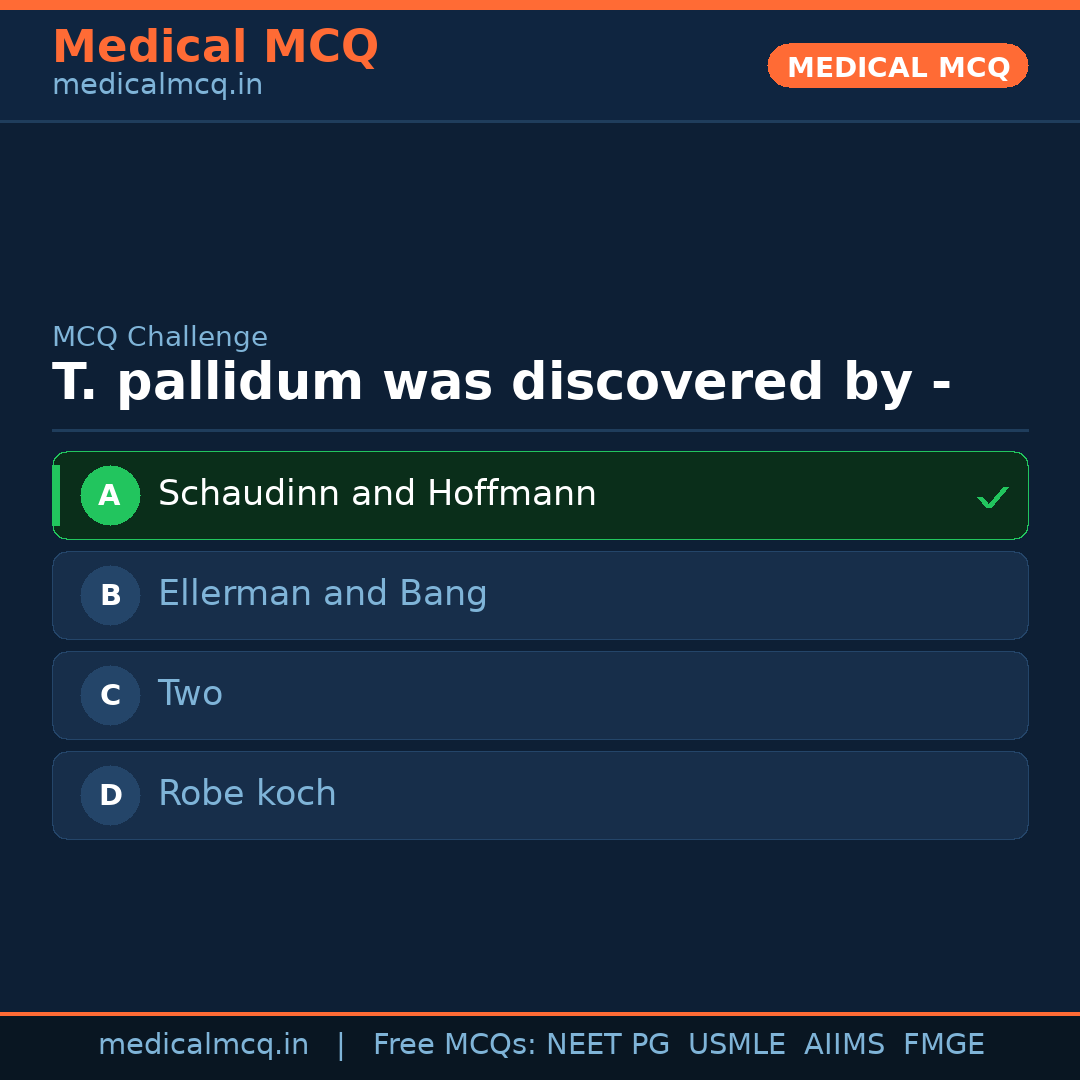Pick the D option circle
This screenshot has width=1080, height=1080.
(110, 795)
